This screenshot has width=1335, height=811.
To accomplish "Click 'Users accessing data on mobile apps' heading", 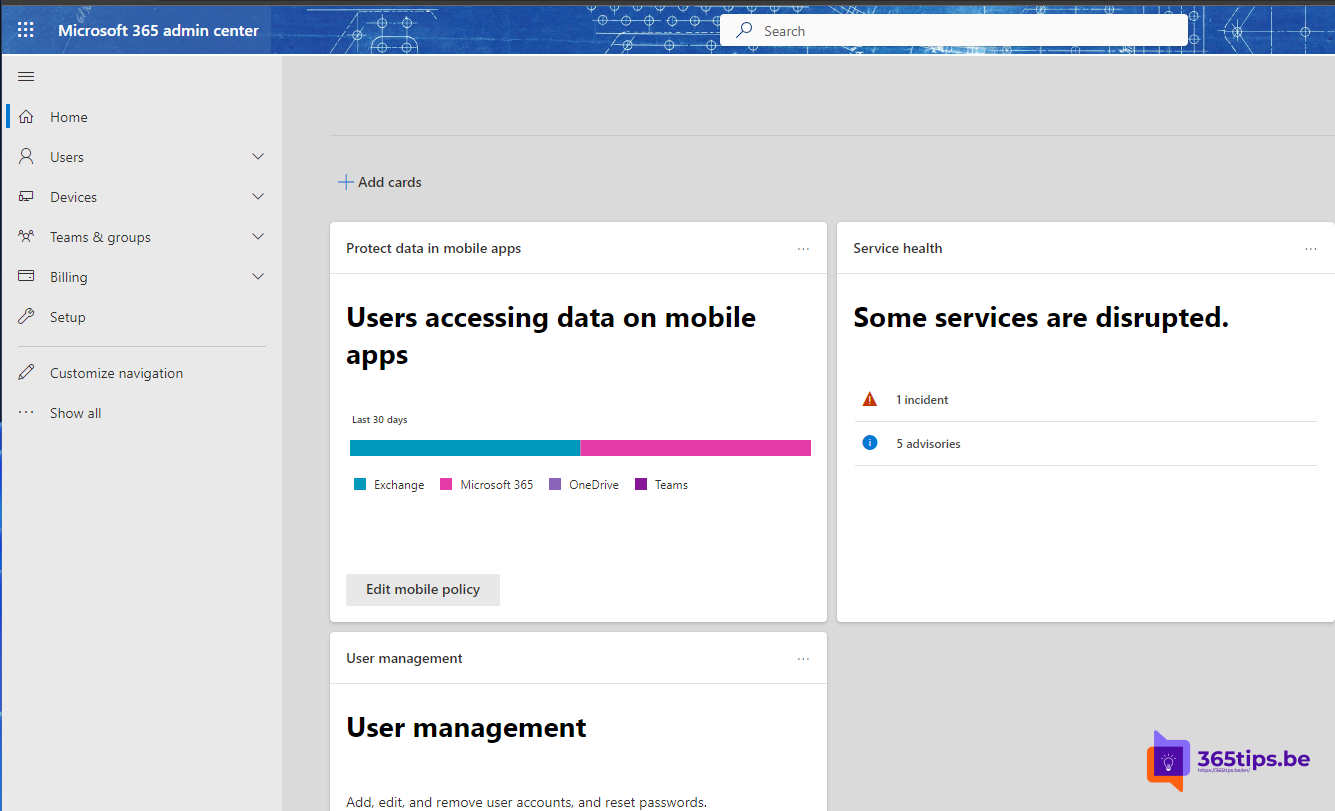I will tap(551, 336).
